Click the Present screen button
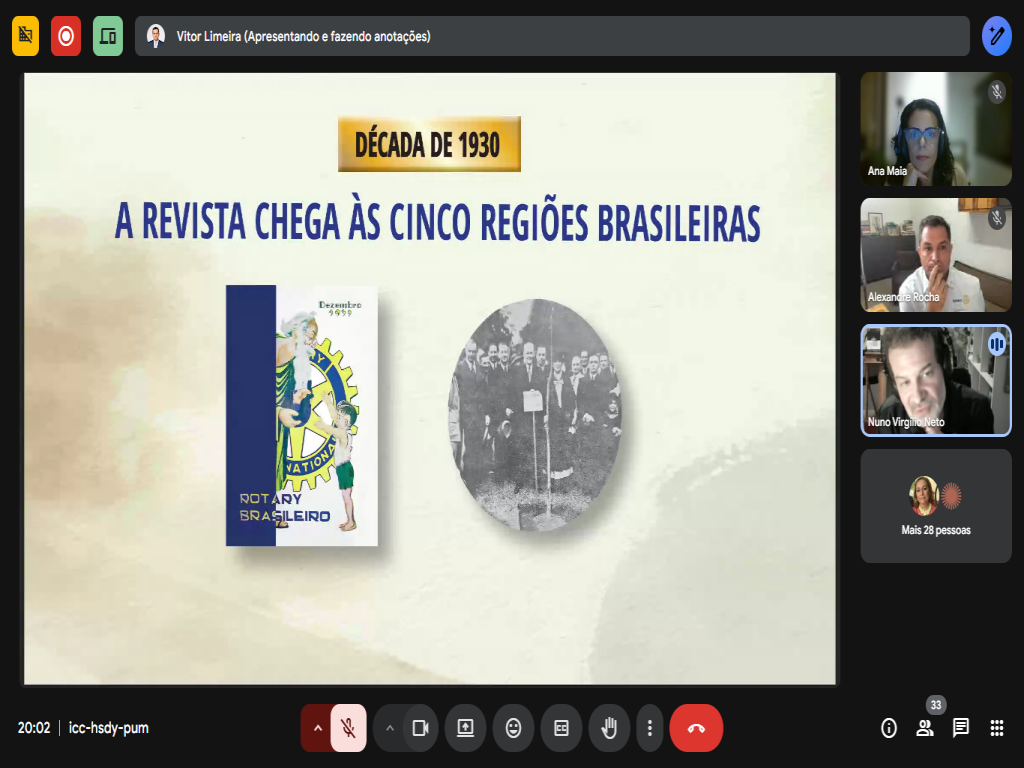The width and height of the screenshot is (1024, 768). click(x=465, y=728)
